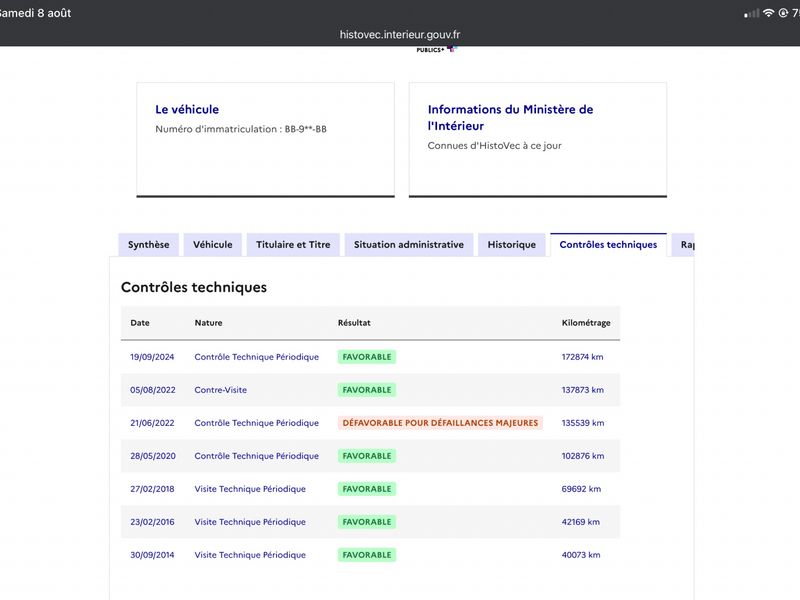The image size is (800, 600).
Task: Select the Situation administrative tab
Action: 409,245
